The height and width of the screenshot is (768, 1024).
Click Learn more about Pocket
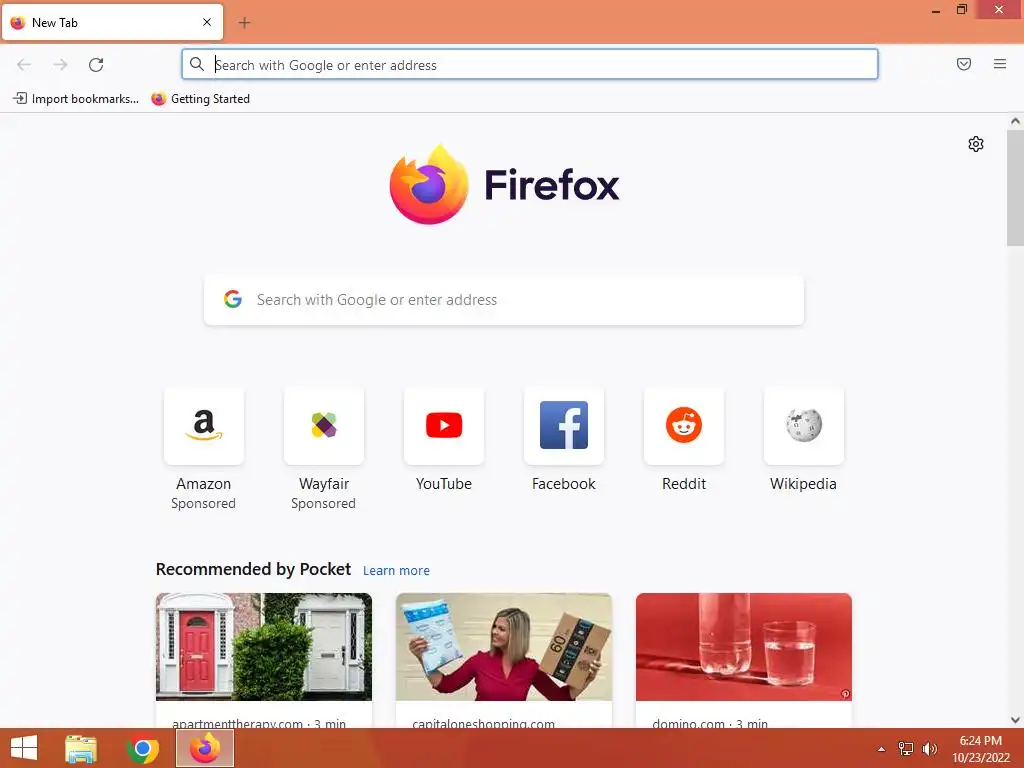click(396, 570)
